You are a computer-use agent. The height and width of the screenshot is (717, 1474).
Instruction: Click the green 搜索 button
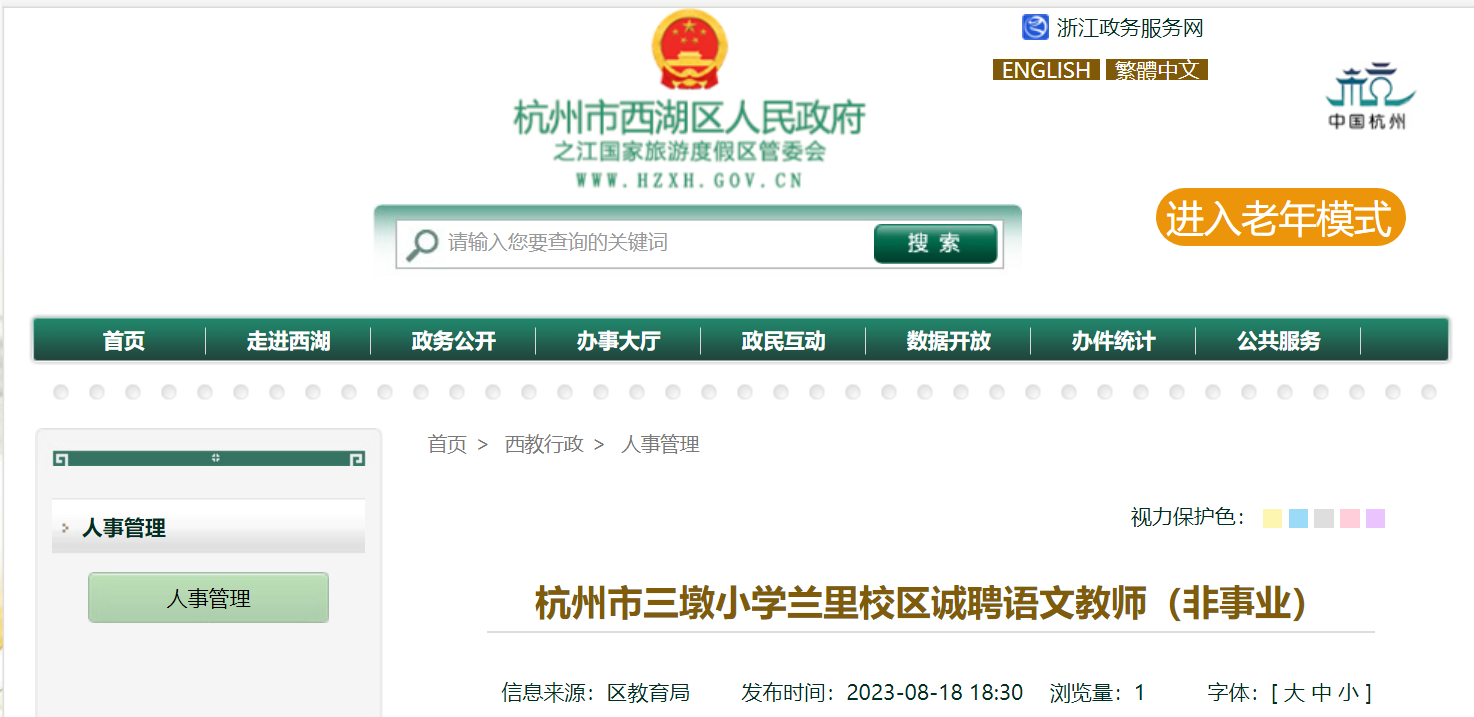point(935,243)
